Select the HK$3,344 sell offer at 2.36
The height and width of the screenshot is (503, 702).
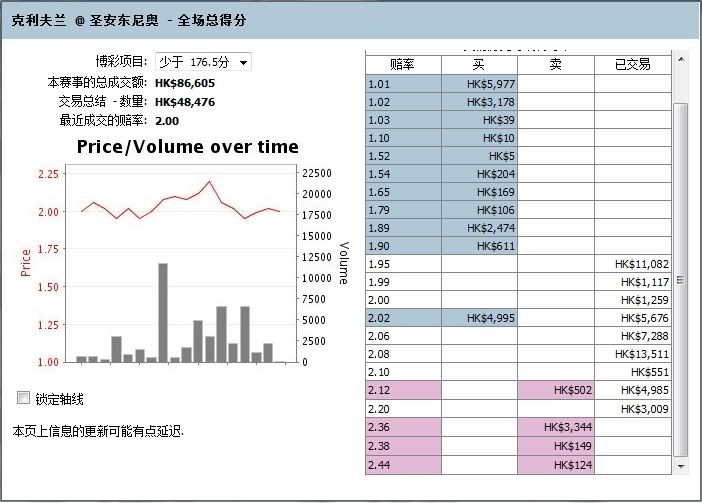[556, 426]
